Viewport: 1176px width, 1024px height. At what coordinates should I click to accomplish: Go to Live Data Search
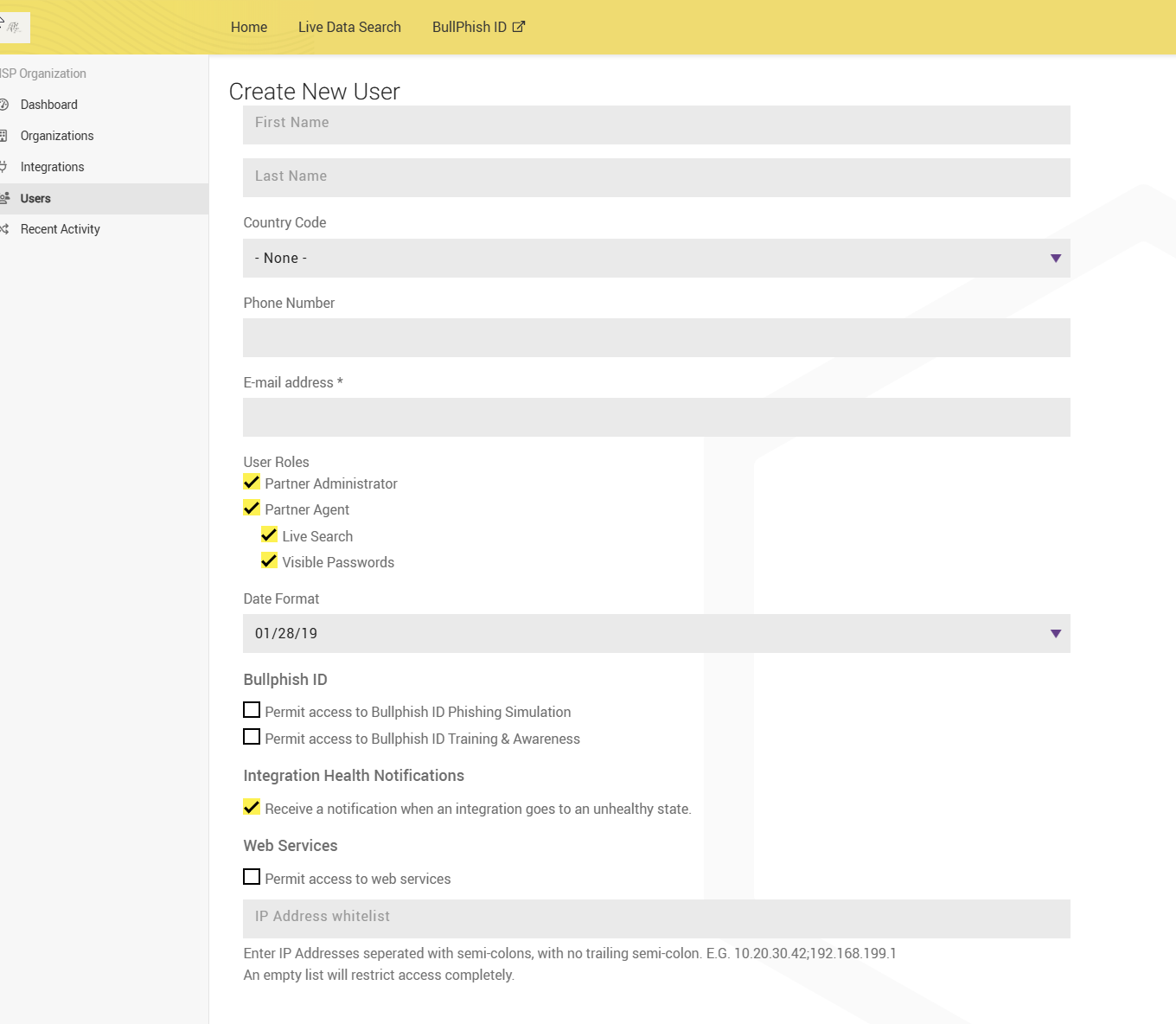(349, 27)
